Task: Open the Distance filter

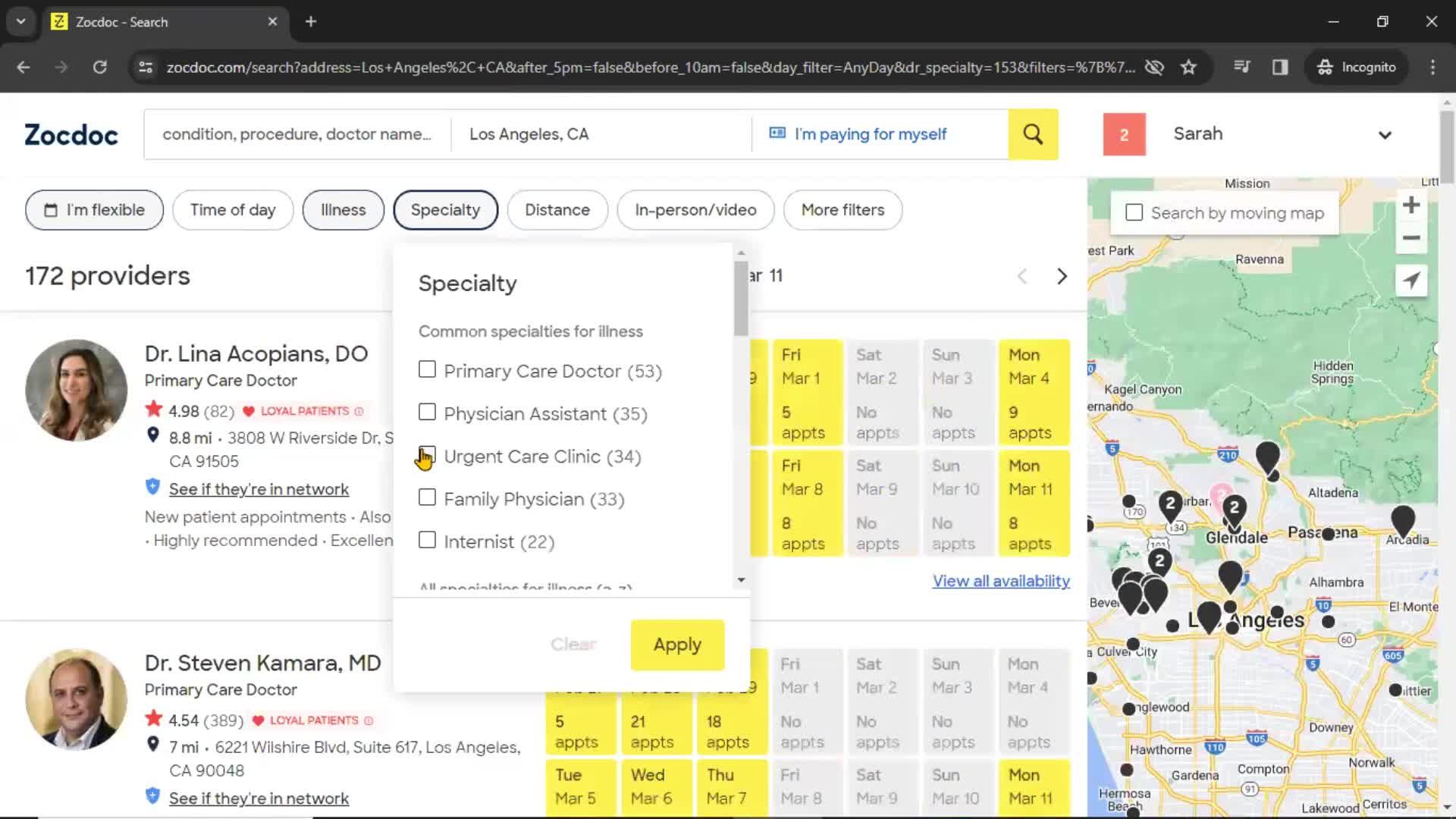Action: point(557,210)
